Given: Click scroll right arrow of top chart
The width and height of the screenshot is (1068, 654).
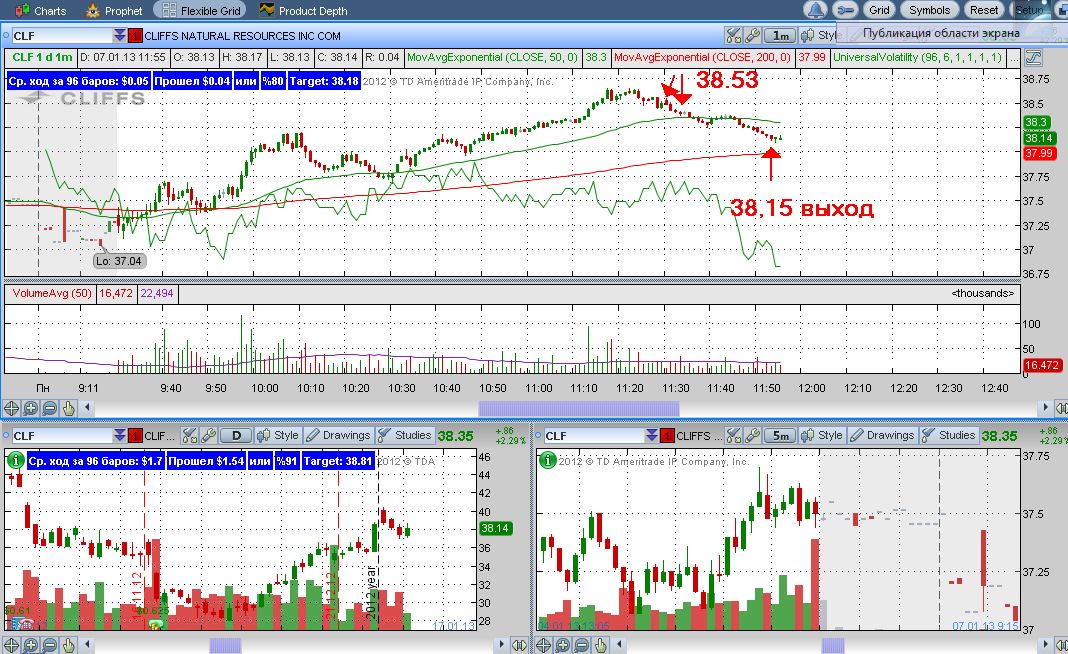Looking at the screenshot, I should pyautogui.click(x=1046, y=408).
